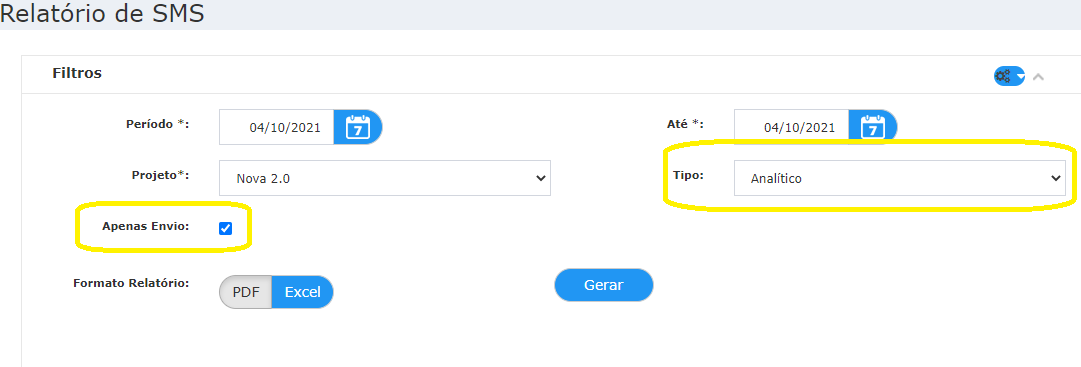Click the Período field label
Viewport: 1081px width, 367px height.
click(157, 124)
